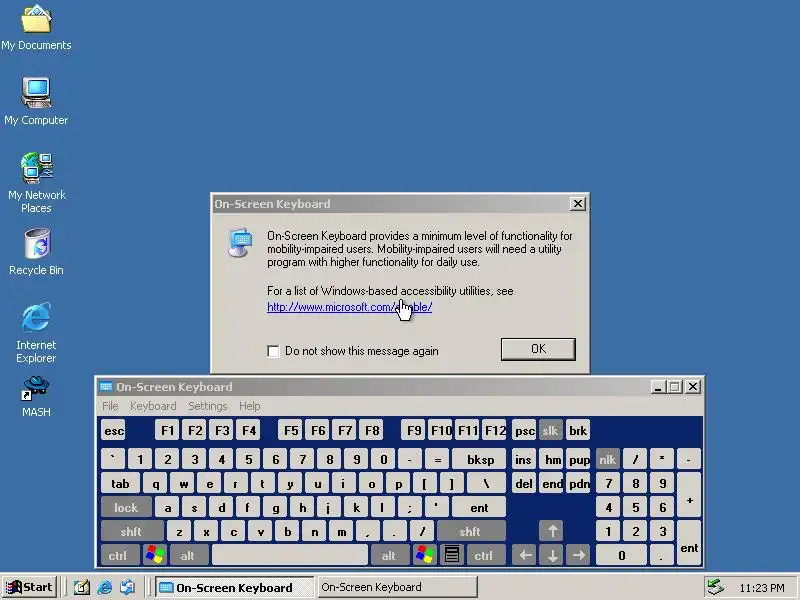Click Outlook Express quick launch icon
Viewport: 800px width, 600px height.
(128, 587)
